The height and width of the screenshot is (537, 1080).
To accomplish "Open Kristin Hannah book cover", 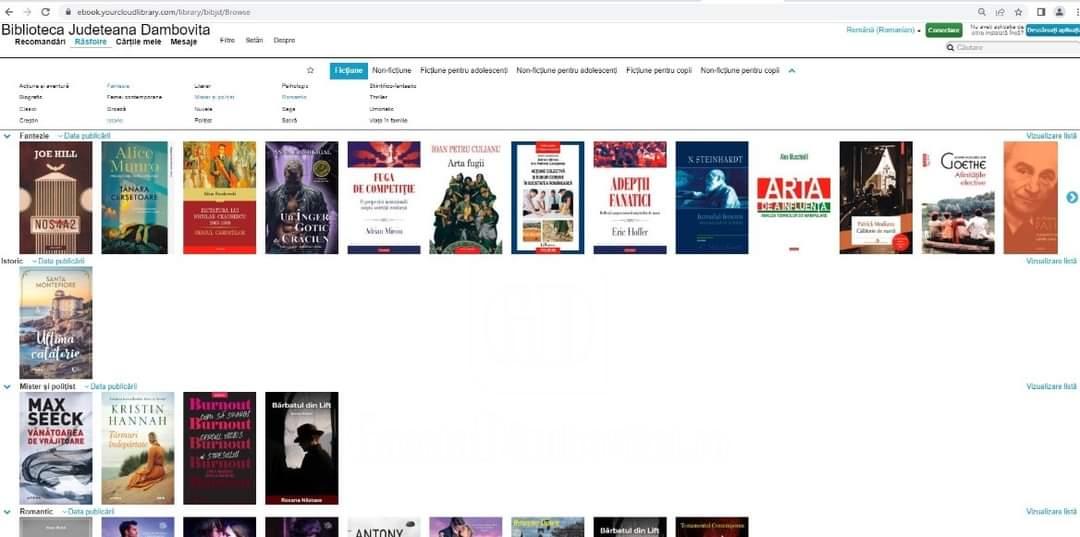I will 138,448.
